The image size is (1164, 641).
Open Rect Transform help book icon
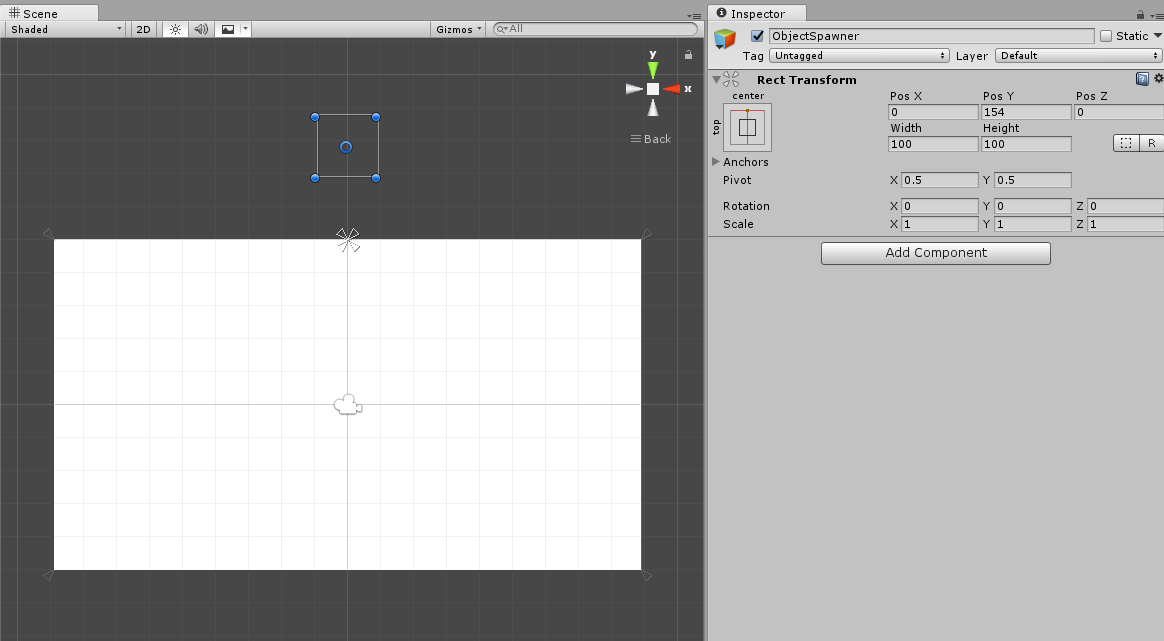(x=1142, y=79)
